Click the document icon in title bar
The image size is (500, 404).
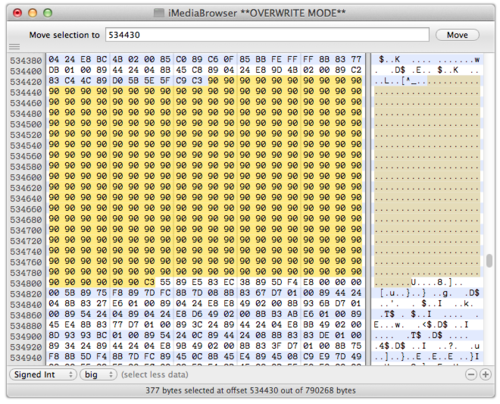point(159,13)
